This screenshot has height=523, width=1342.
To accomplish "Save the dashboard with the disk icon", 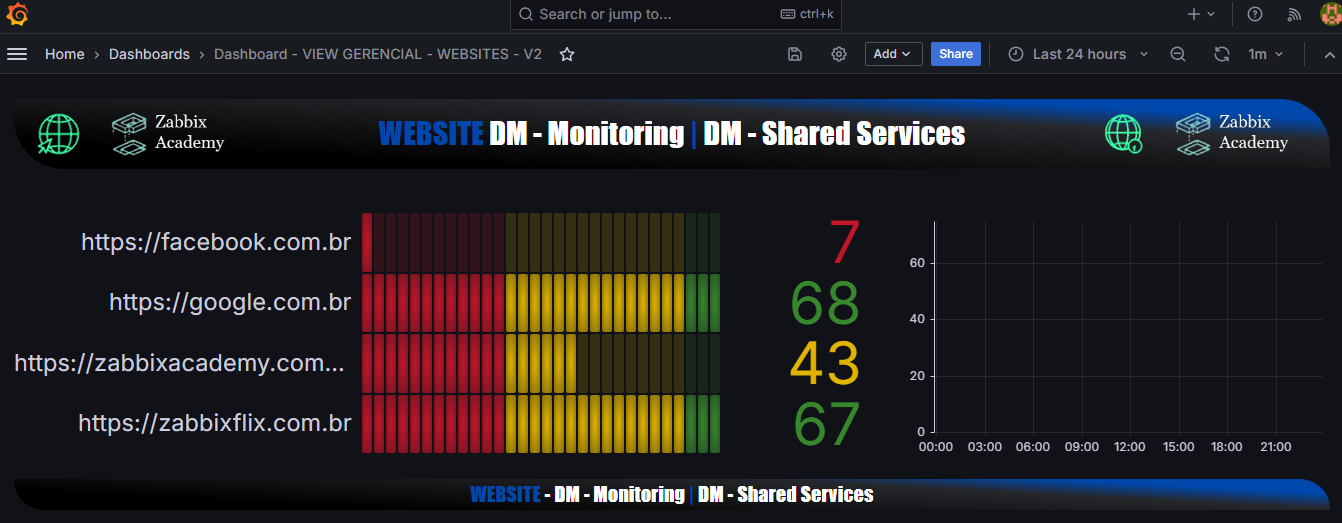I will pos(795,54).
